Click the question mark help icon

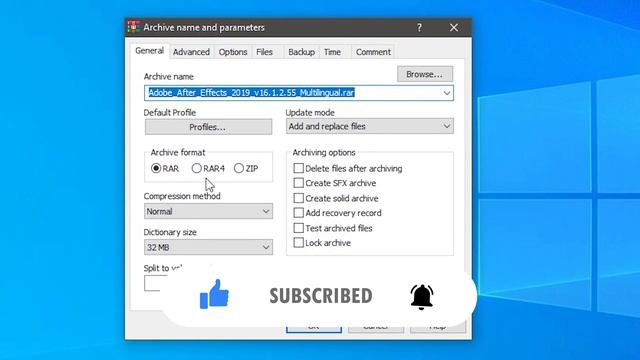click(419, 27)
